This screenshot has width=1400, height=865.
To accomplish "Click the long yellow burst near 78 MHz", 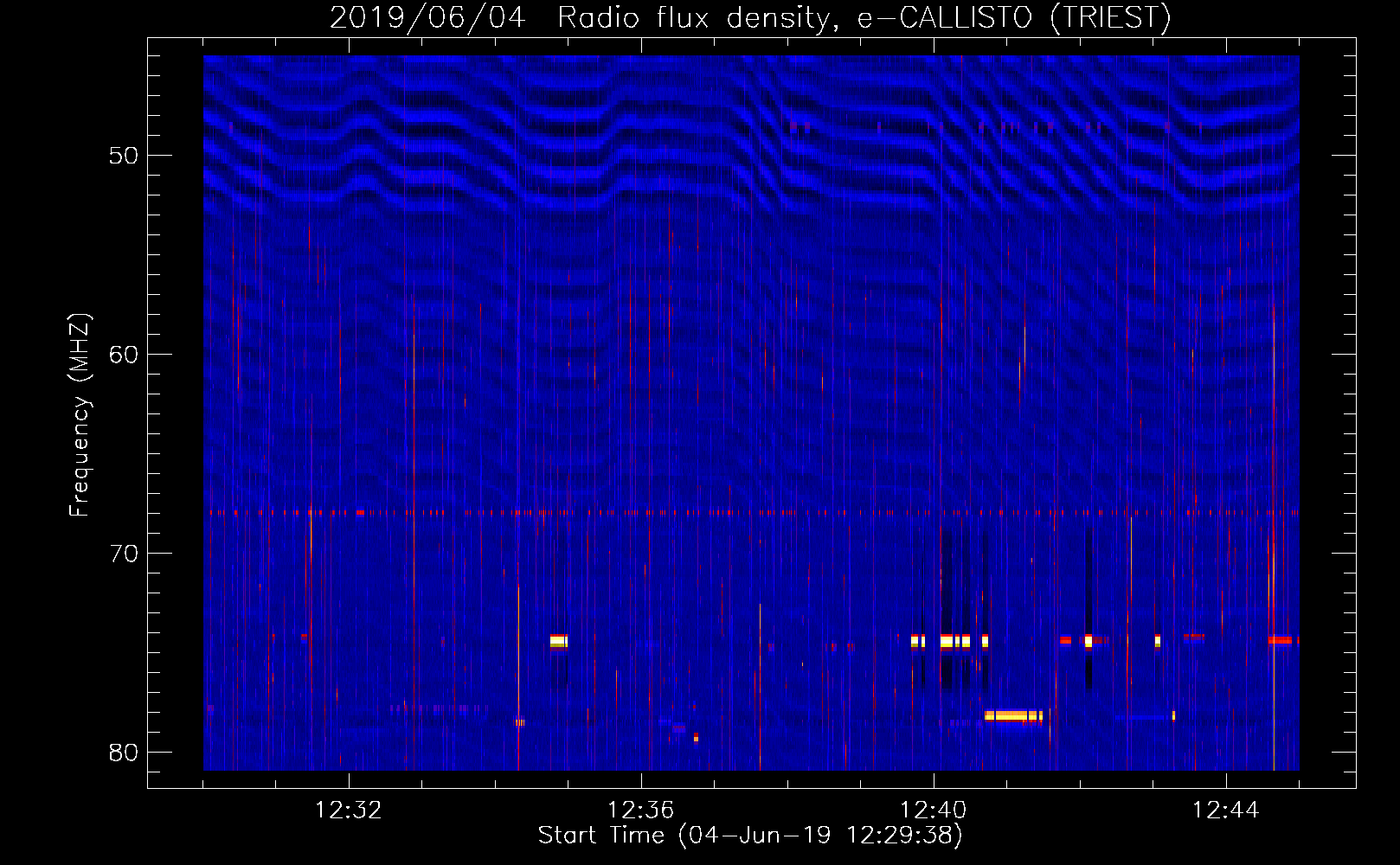I will 1013,715.
